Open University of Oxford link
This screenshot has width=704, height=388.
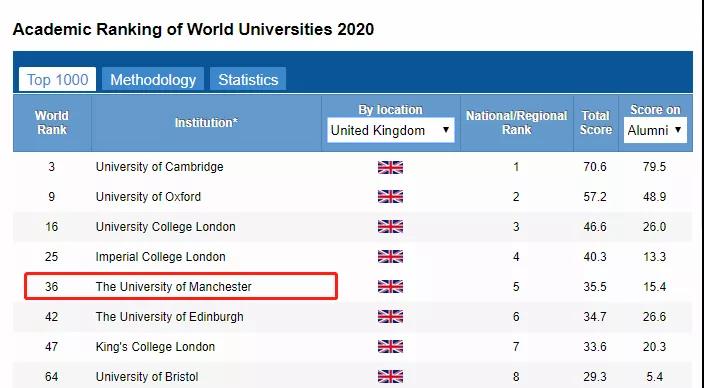(x=148, y=197)
